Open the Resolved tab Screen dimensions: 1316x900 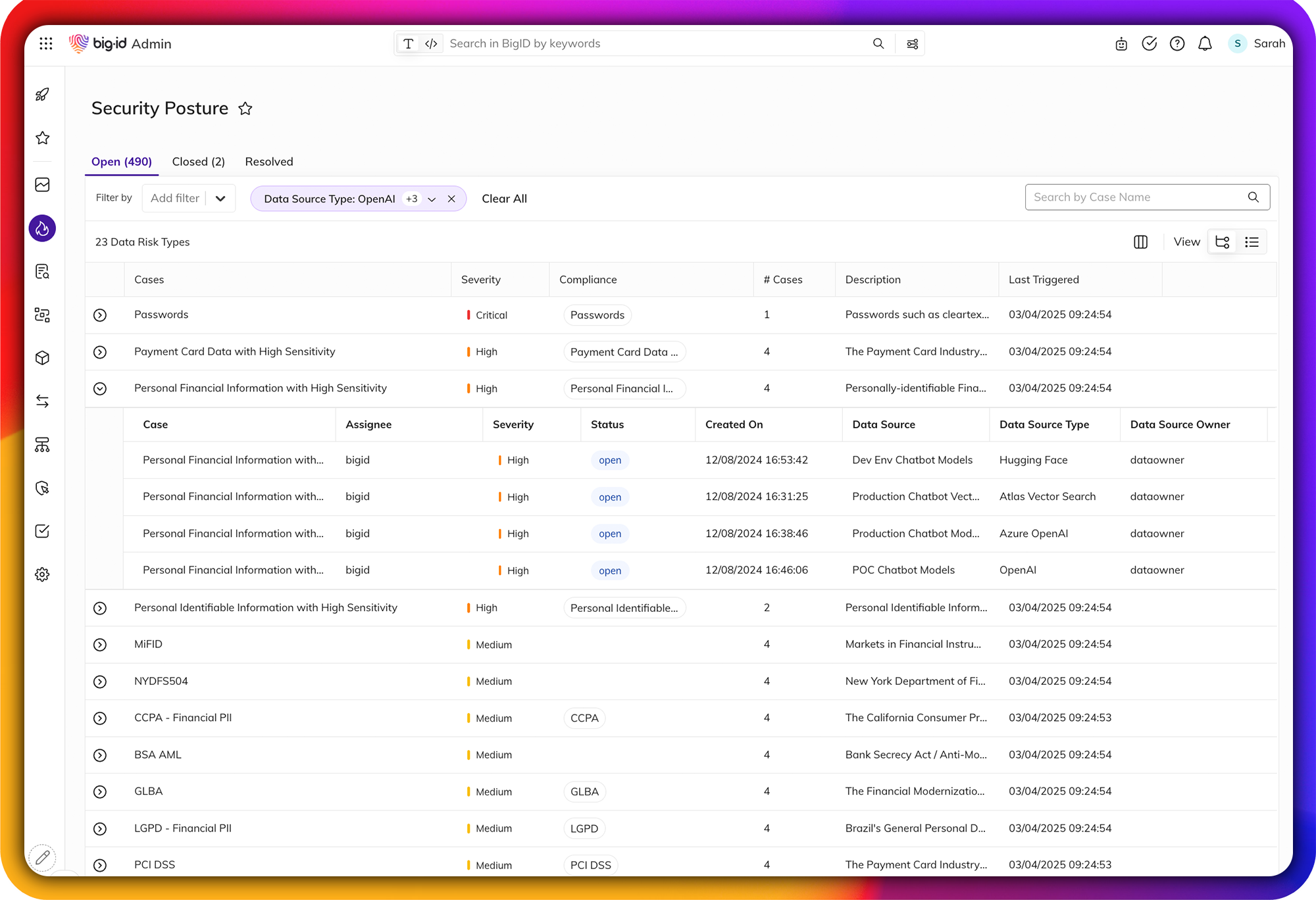[x=268, y=162]
